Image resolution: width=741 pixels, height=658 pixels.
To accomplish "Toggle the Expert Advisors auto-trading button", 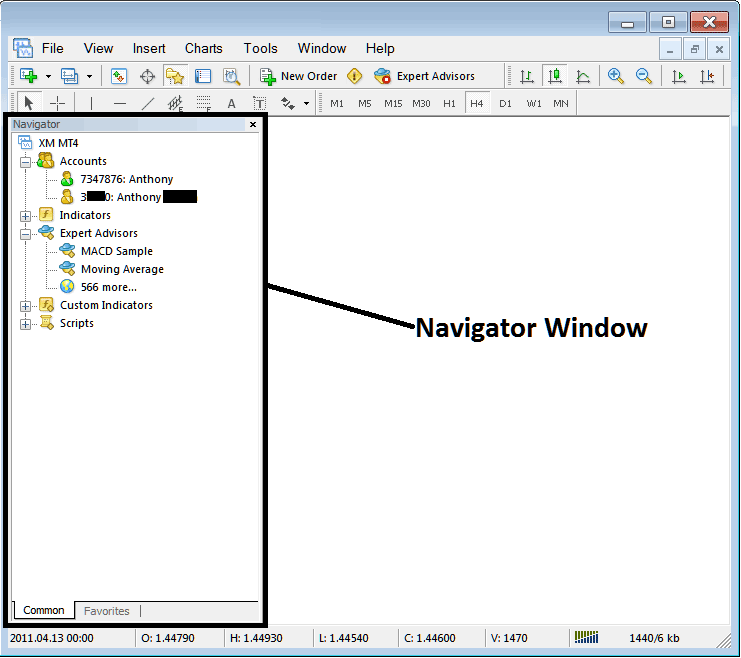I will [x=424, y=76].
